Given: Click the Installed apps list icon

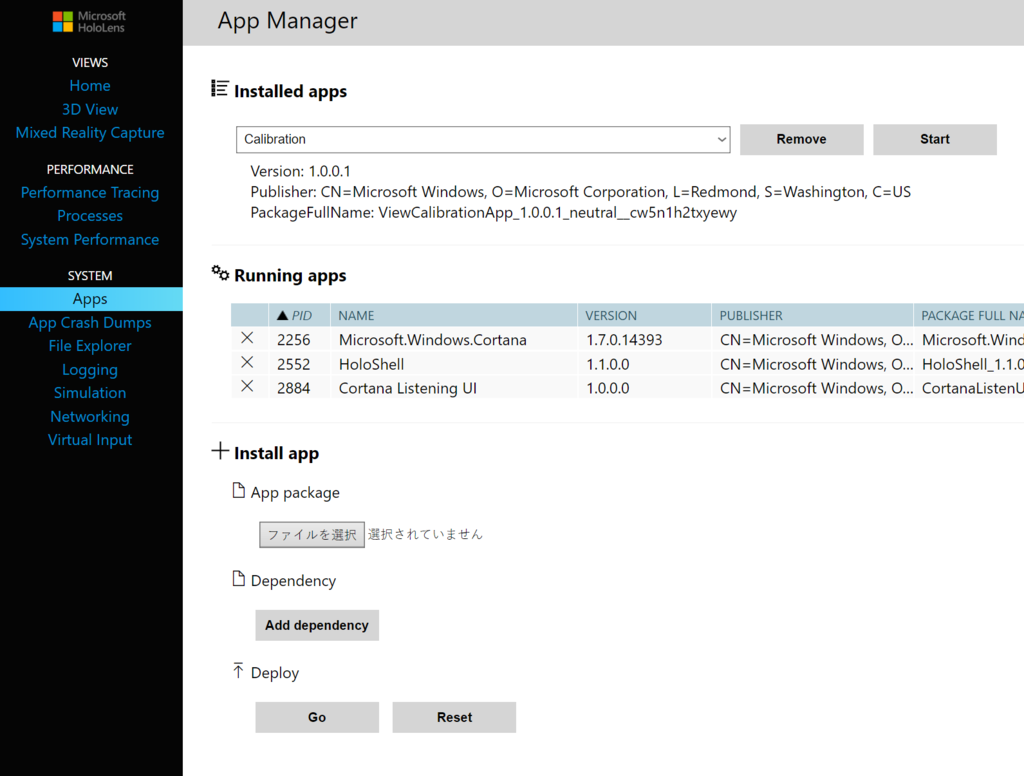Looking at the screenshot, I should (x=219, y=88).
